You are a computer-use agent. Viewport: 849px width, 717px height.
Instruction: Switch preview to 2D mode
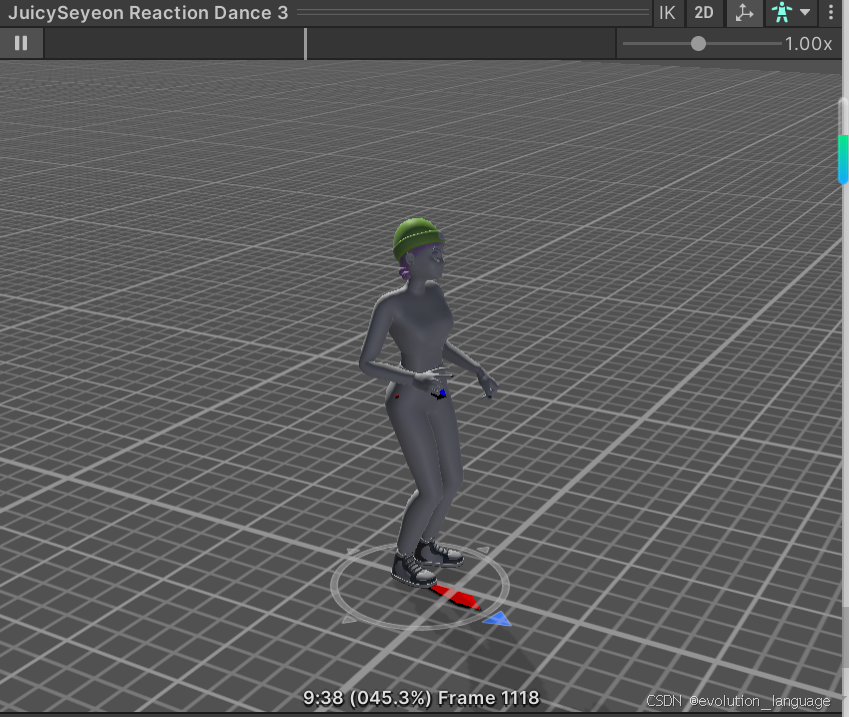[703, 12]
